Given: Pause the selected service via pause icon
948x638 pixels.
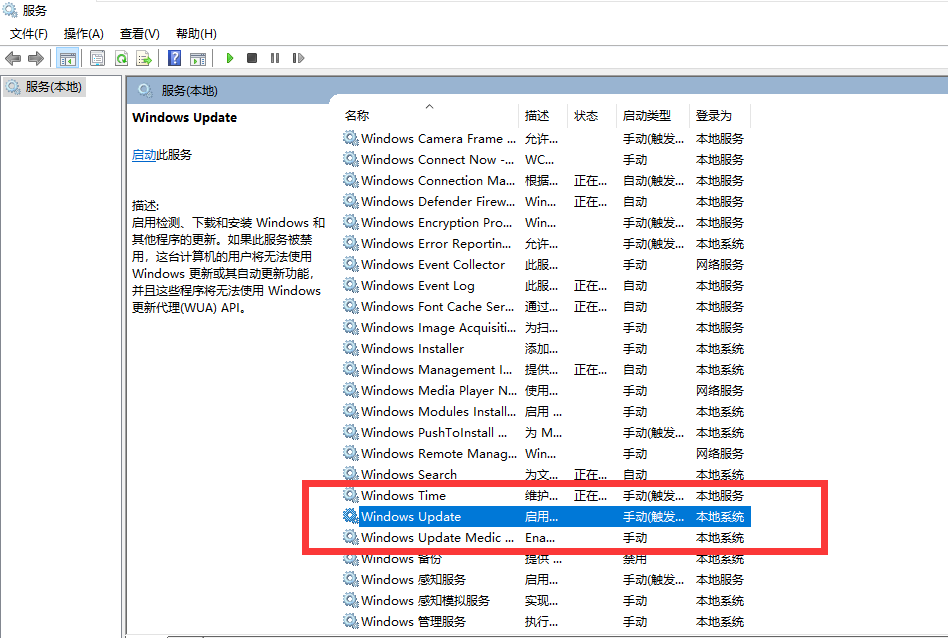Looking at the screenshot, I should (275, 57).
